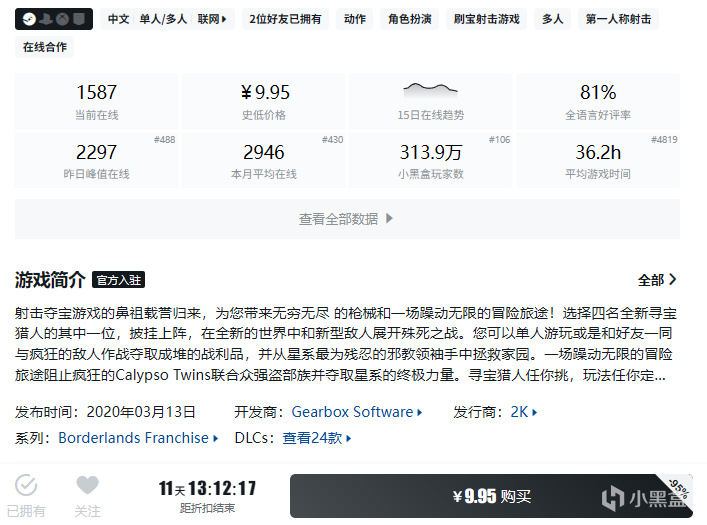
Task: Click the 2297 昨日峰值在线 stat card
Action: (x=96, y=160)
